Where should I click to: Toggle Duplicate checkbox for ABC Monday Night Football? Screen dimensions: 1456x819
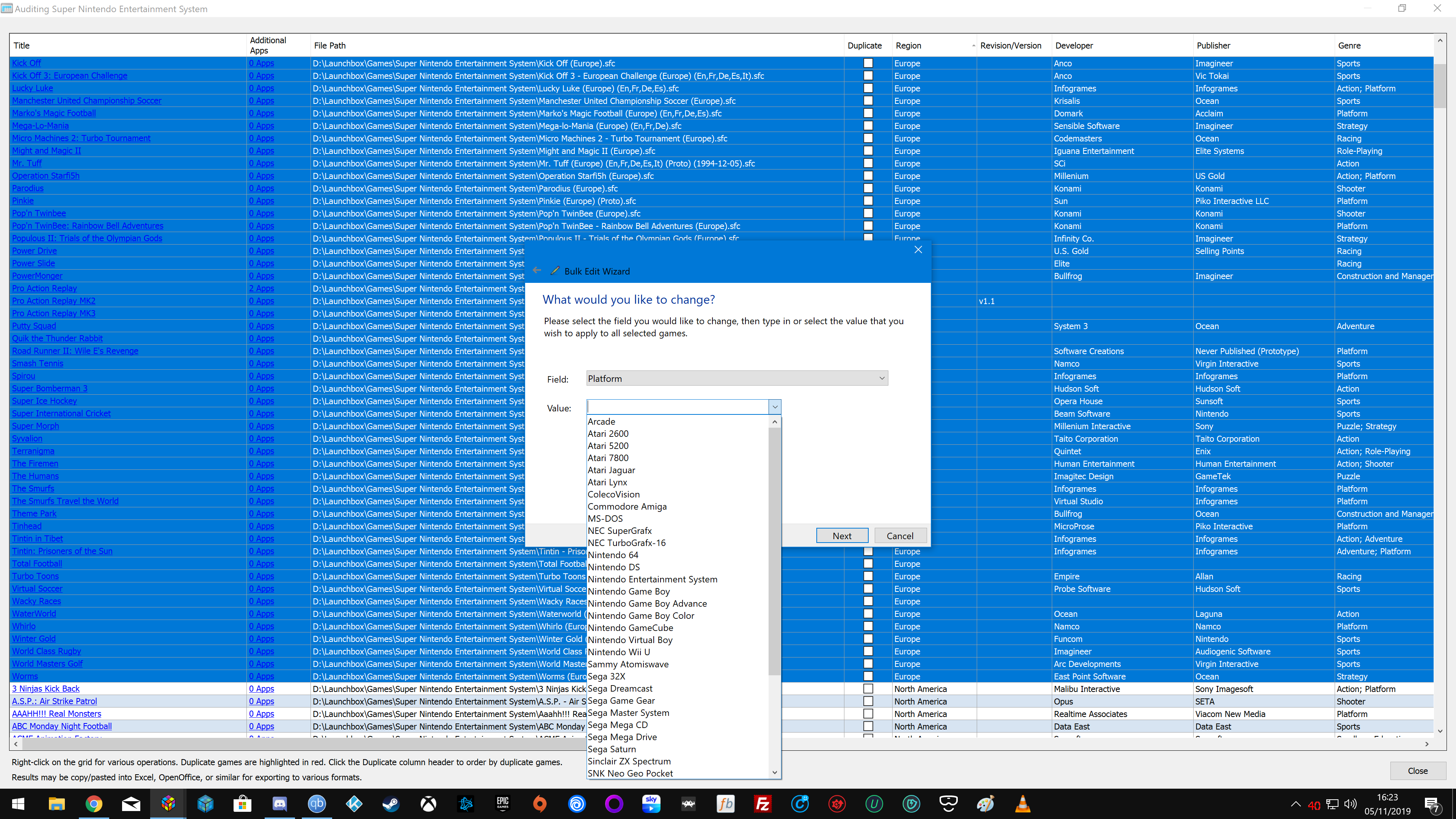tap(868, 726)
